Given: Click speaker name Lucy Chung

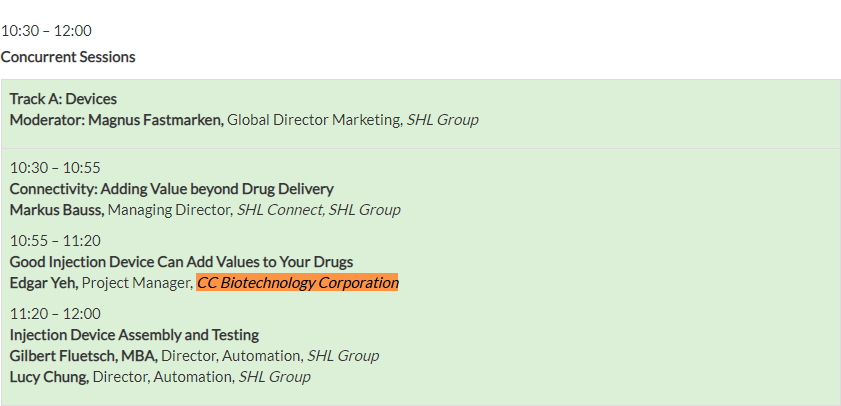Looking at the screenshot, I should coord(49,377).
